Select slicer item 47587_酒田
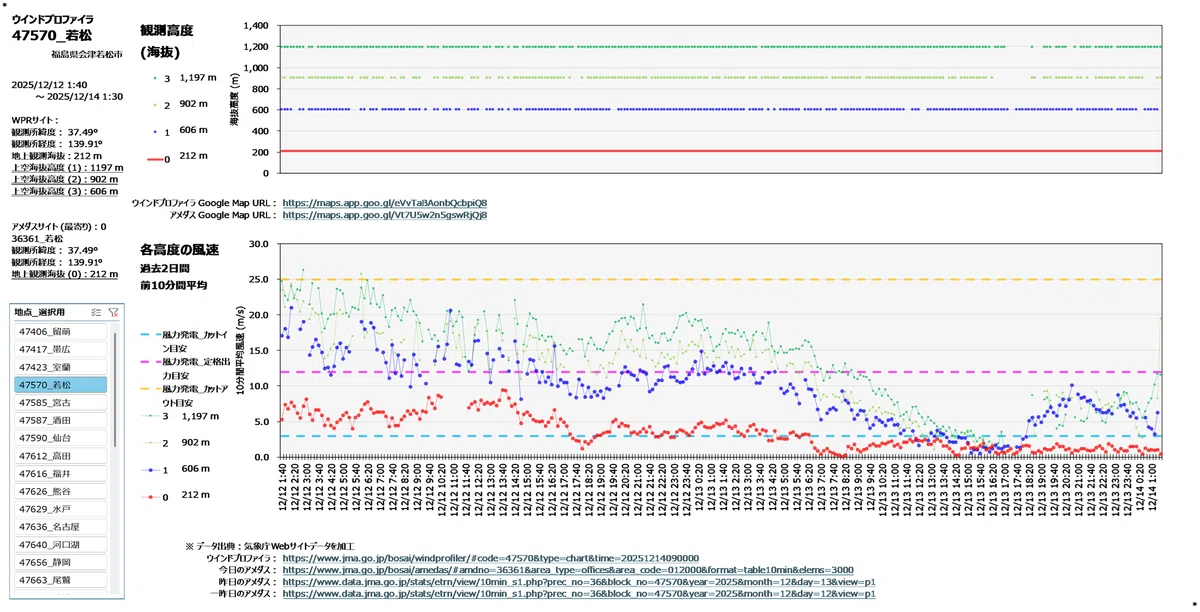Image resolution: width=1200 pixels, height=612 pixels. coord(61,420)
